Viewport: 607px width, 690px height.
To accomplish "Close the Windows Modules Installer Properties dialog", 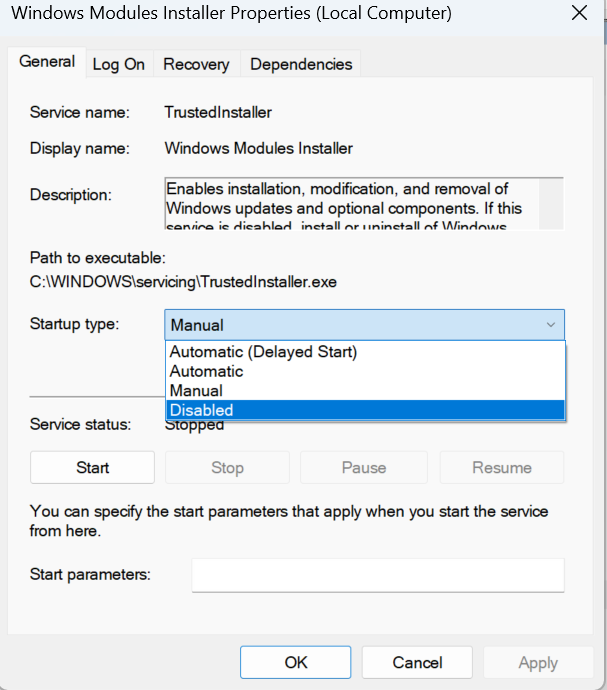I will point(578,14).
